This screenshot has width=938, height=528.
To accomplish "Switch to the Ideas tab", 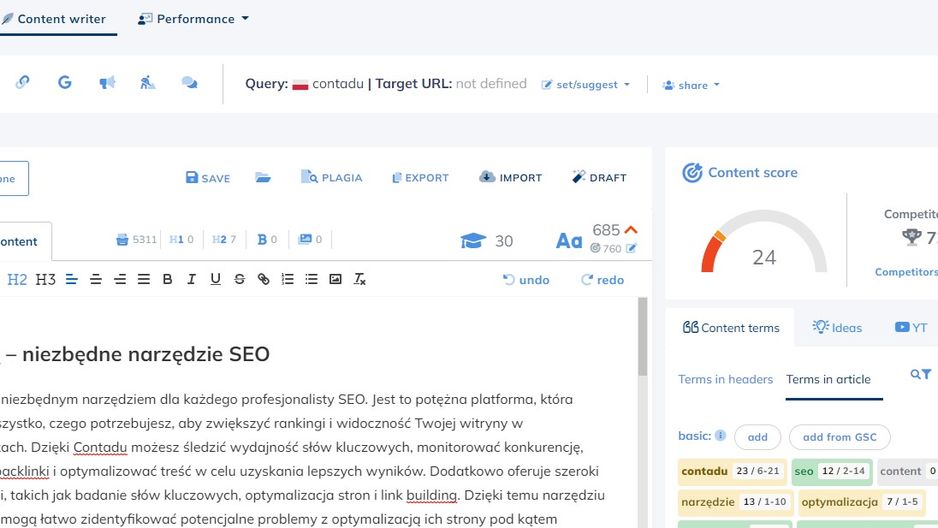I will pyautogui.click(x=837, y=327).
